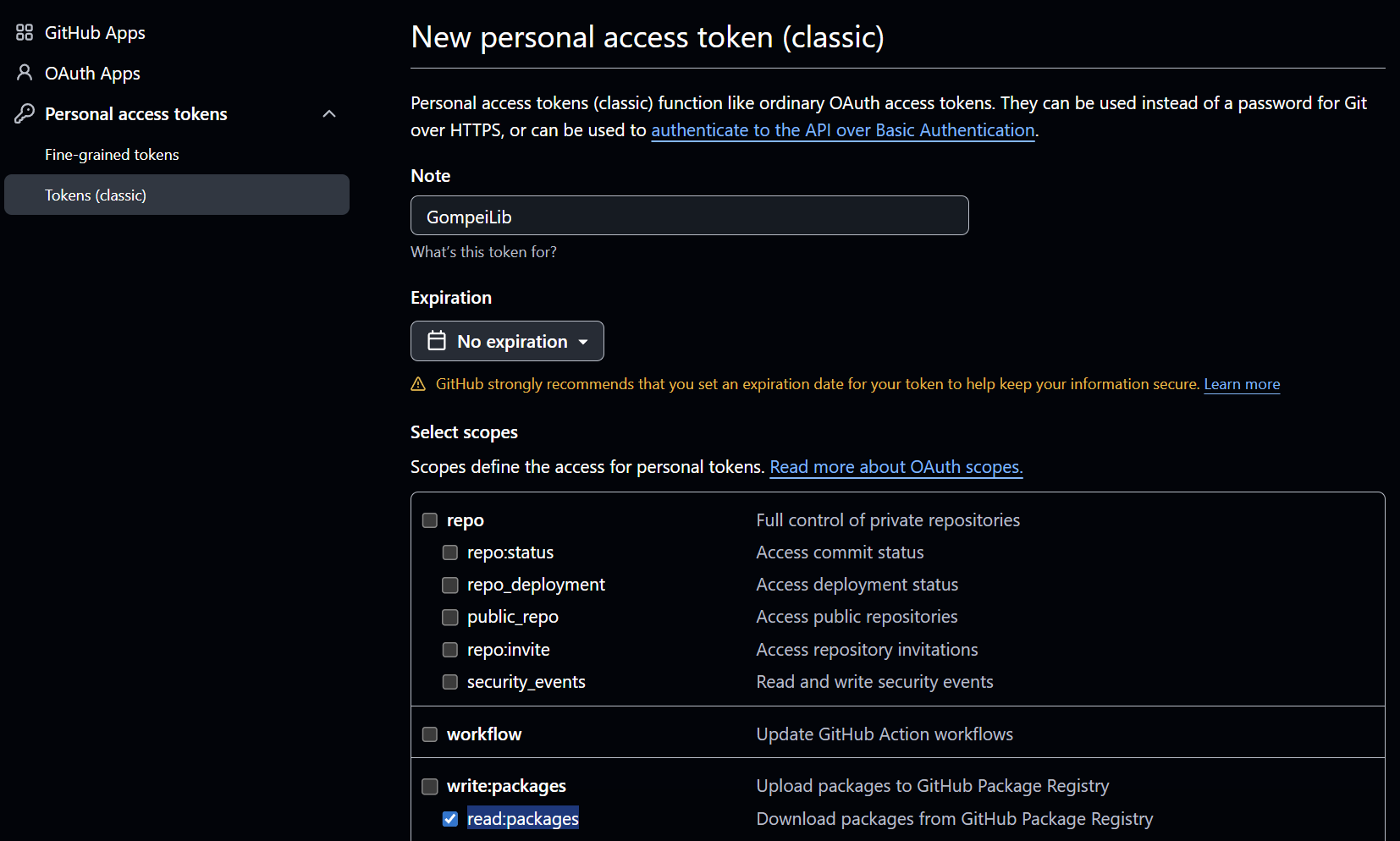This screenshot has width=1400, height=841.
Task: Click the warning triangle next to the expiration notice
Action: tap(417, 383)
